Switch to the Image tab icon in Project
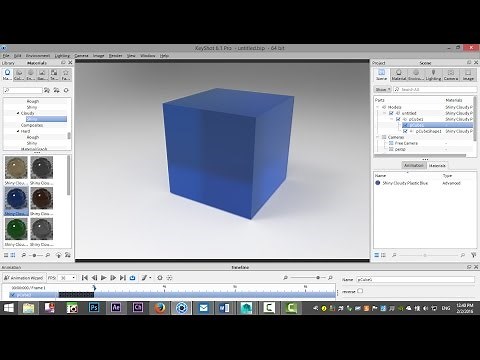Image resolution: width=480 pixels, height=360 pixels. click(x=468, y=75)
